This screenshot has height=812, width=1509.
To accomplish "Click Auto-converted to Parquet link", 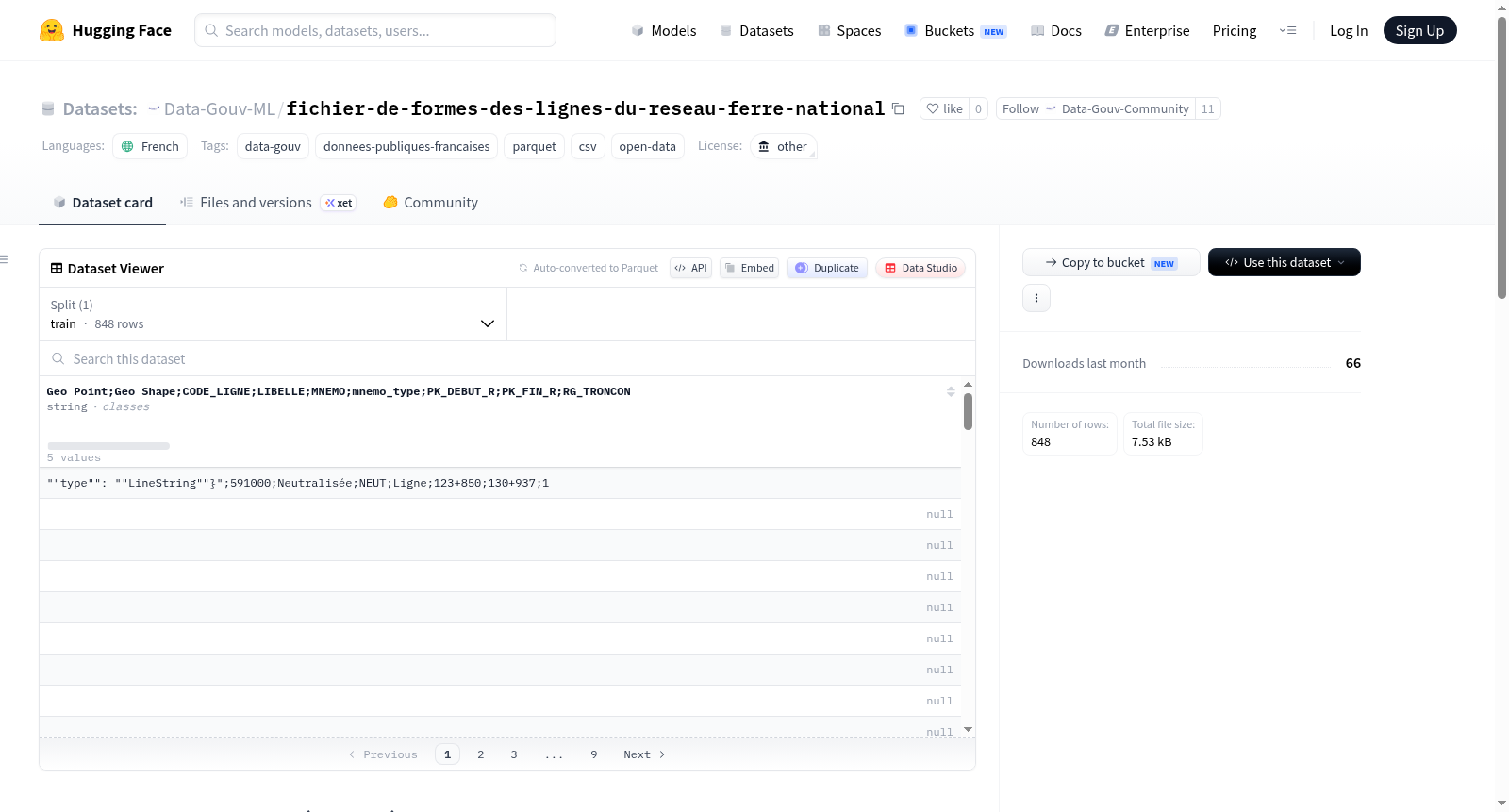I will [x=595, y=268].
